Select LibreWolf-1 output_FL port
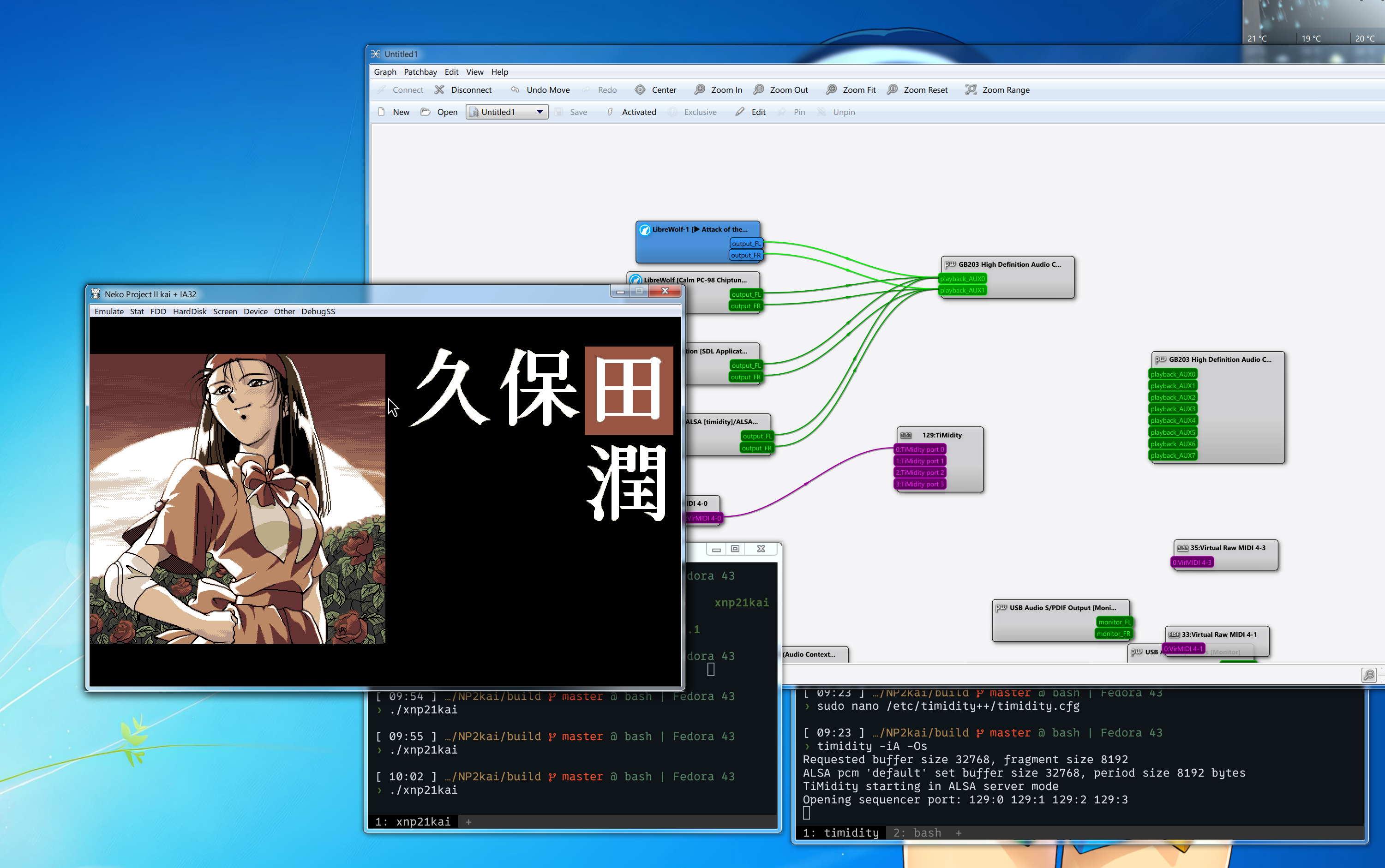Screen dimensions: 1385x868 746,243
